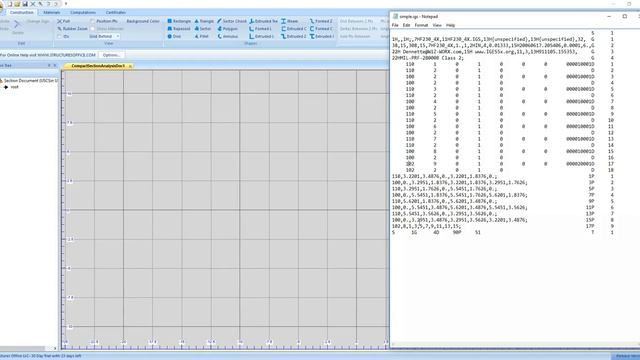Expand the root tree node
The image size is (640, 360).
point(6,87)
